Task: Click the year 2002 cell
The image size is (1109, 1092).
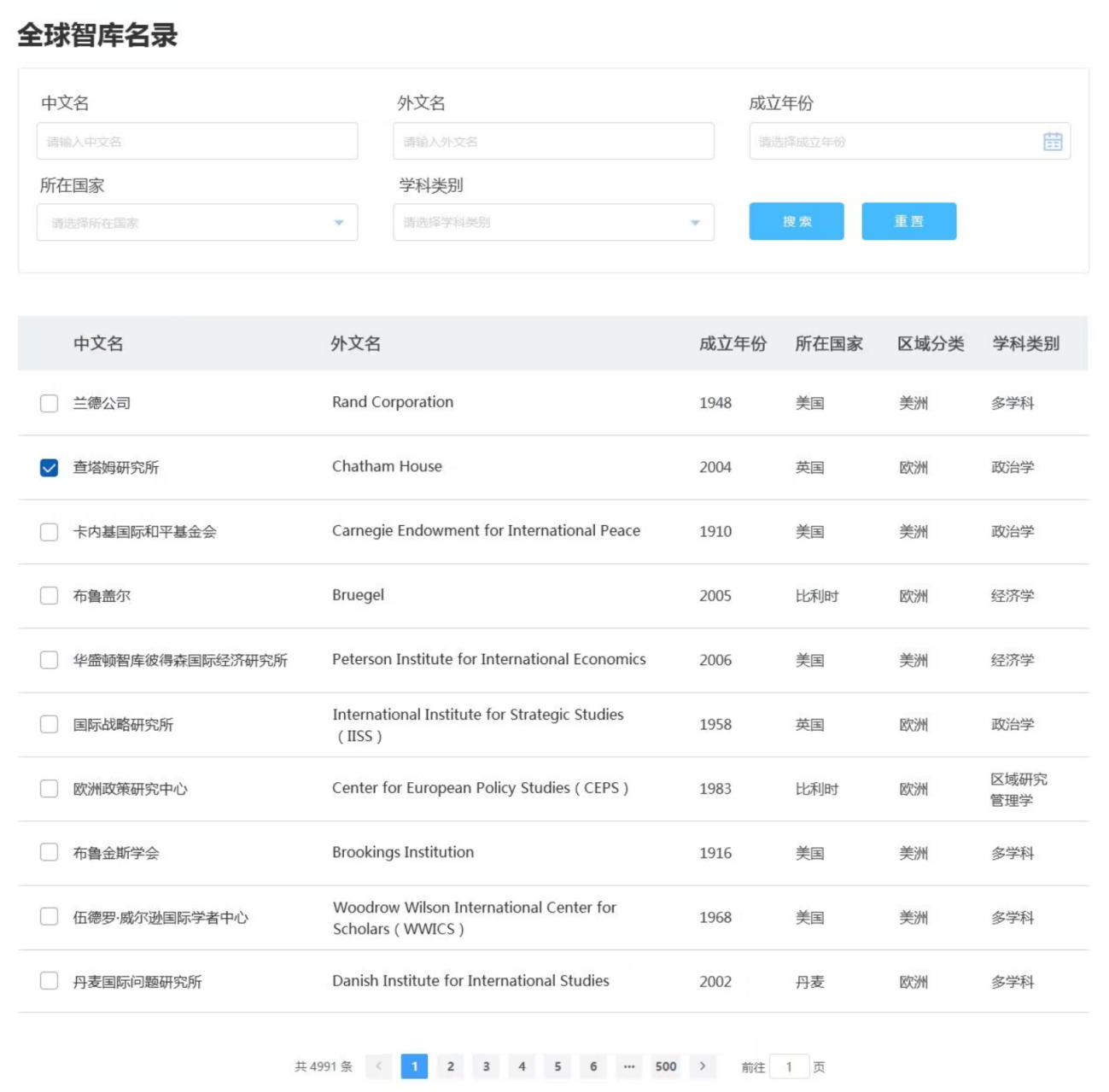Action: coord(715,982)
